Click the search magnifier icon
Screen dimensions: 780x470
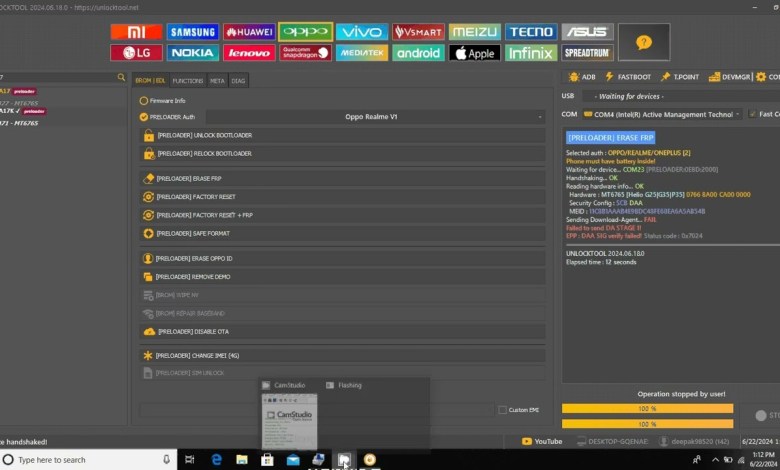tap(121, 77)
